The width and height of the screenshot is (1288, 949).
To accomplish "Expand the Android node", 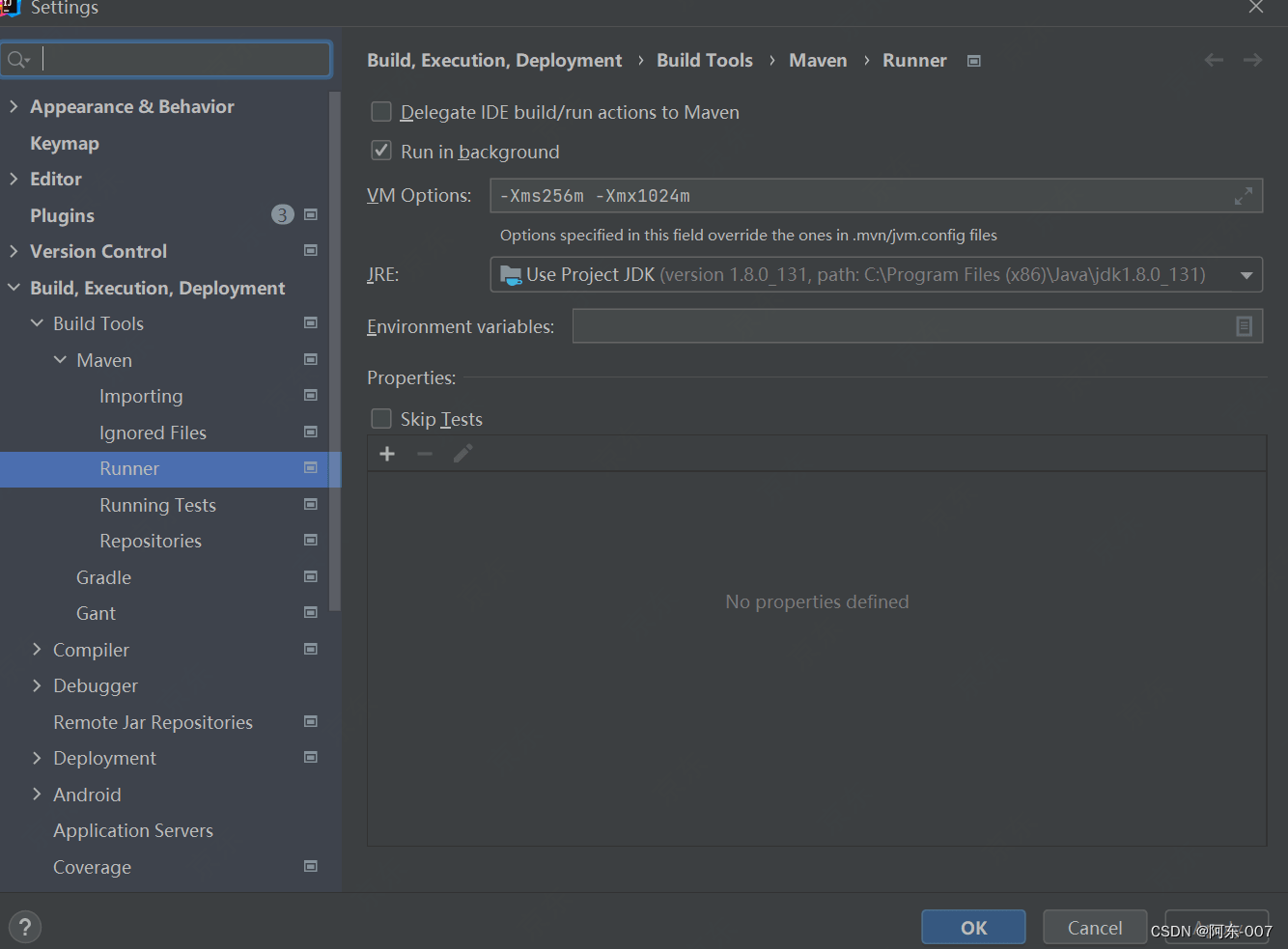I will point(37,795).
